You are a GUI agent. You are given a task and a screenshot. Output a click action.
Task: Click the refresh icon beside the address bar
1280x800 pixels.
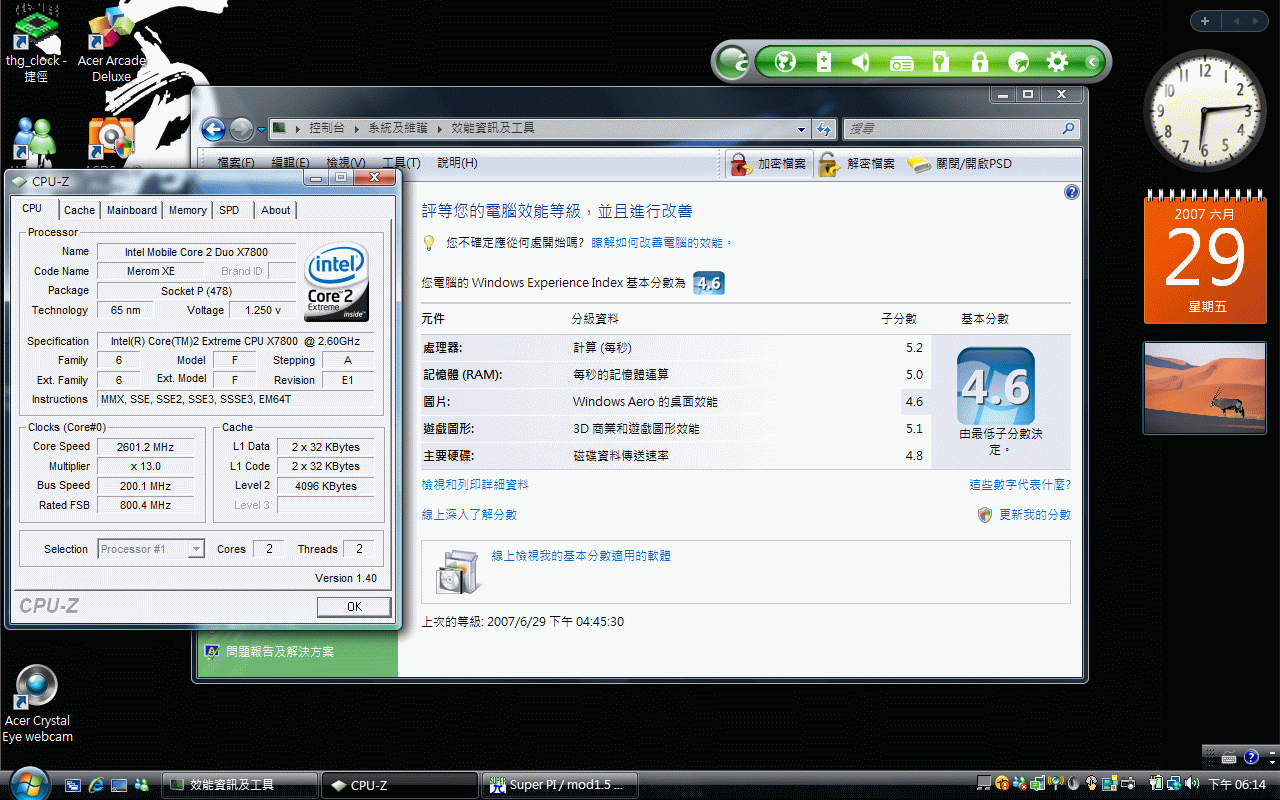click(x=824, y=129)
